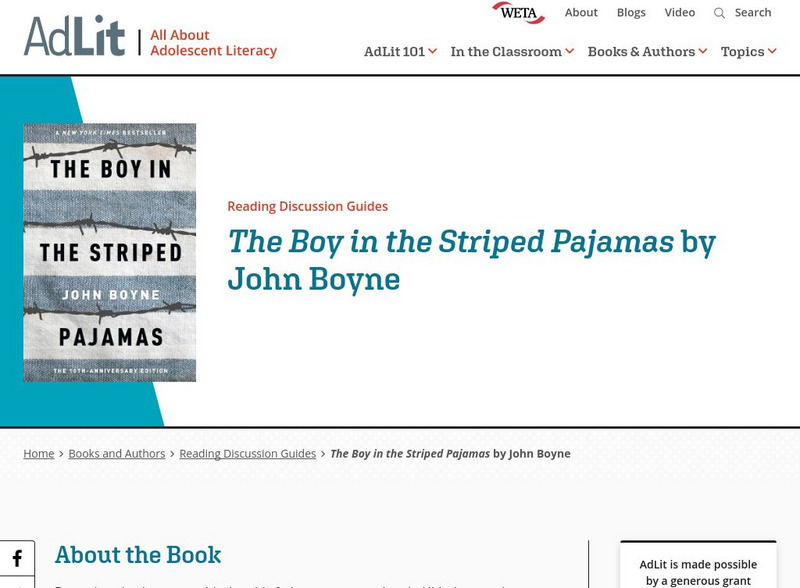800x588 pixels.
Task: Open the WETA logo link
Action: pos(518,13)
